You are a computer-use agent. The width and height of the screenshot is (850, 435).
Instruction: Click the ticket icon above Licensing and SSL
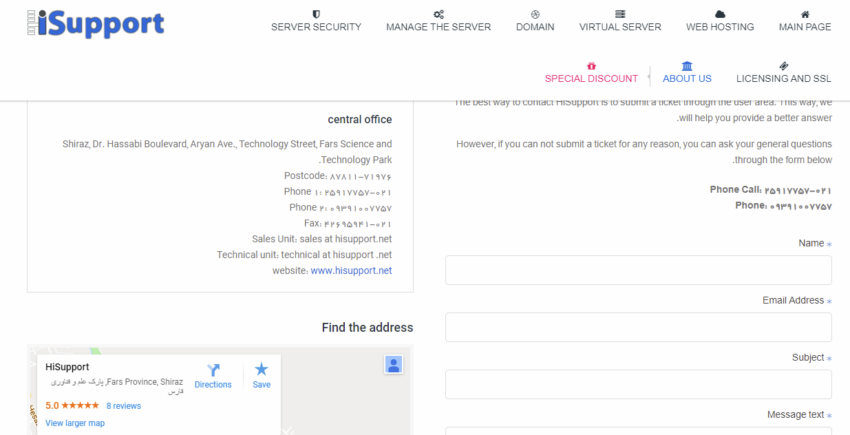coord(783,66)
